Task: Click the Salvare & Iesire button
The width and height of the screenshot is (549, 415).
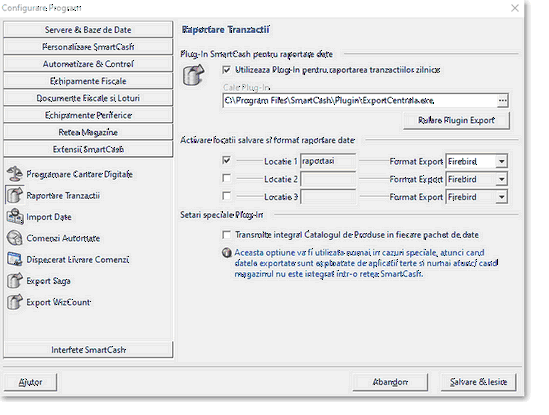Action: [x=478, y=382]
